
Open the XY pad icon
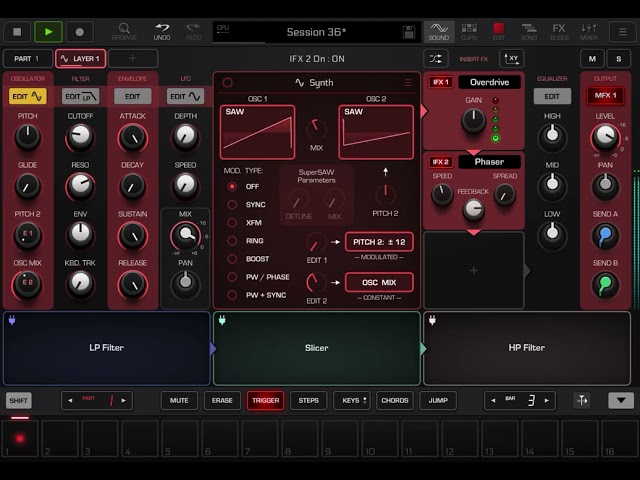pyautogui.click(x=512, y=59)
